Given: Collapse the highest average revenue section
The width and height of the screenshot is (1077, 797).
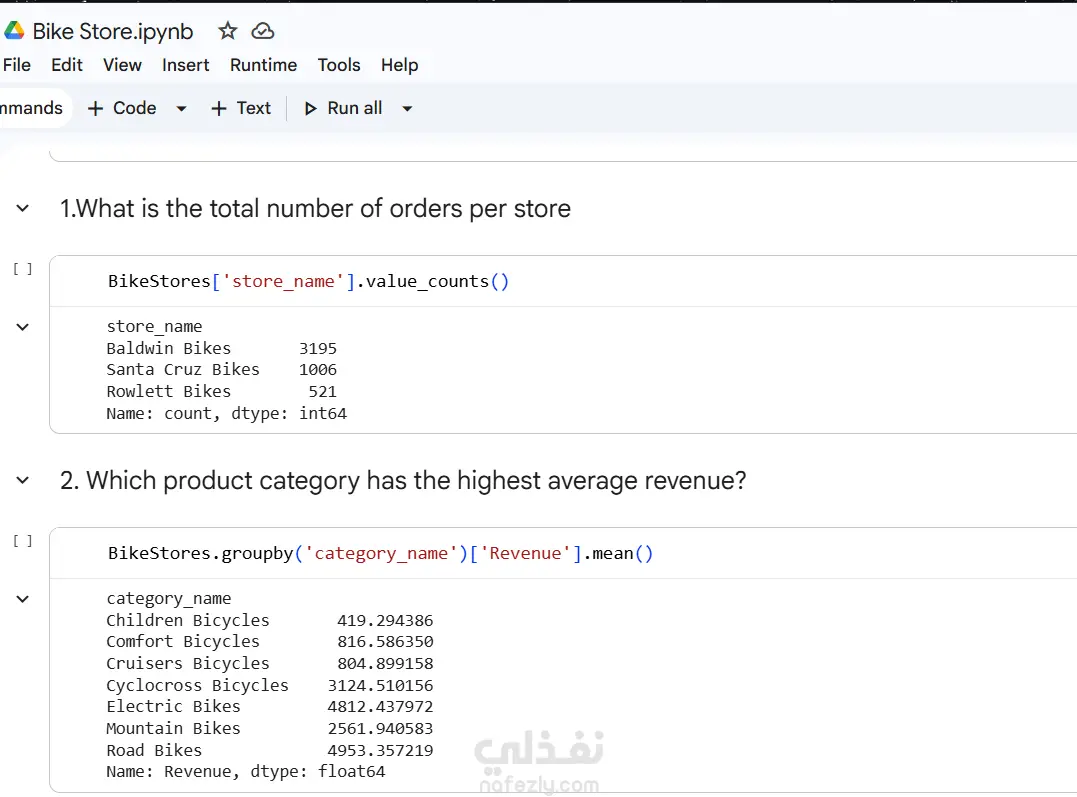Looking at the screenshot, I should coord(23,480).
